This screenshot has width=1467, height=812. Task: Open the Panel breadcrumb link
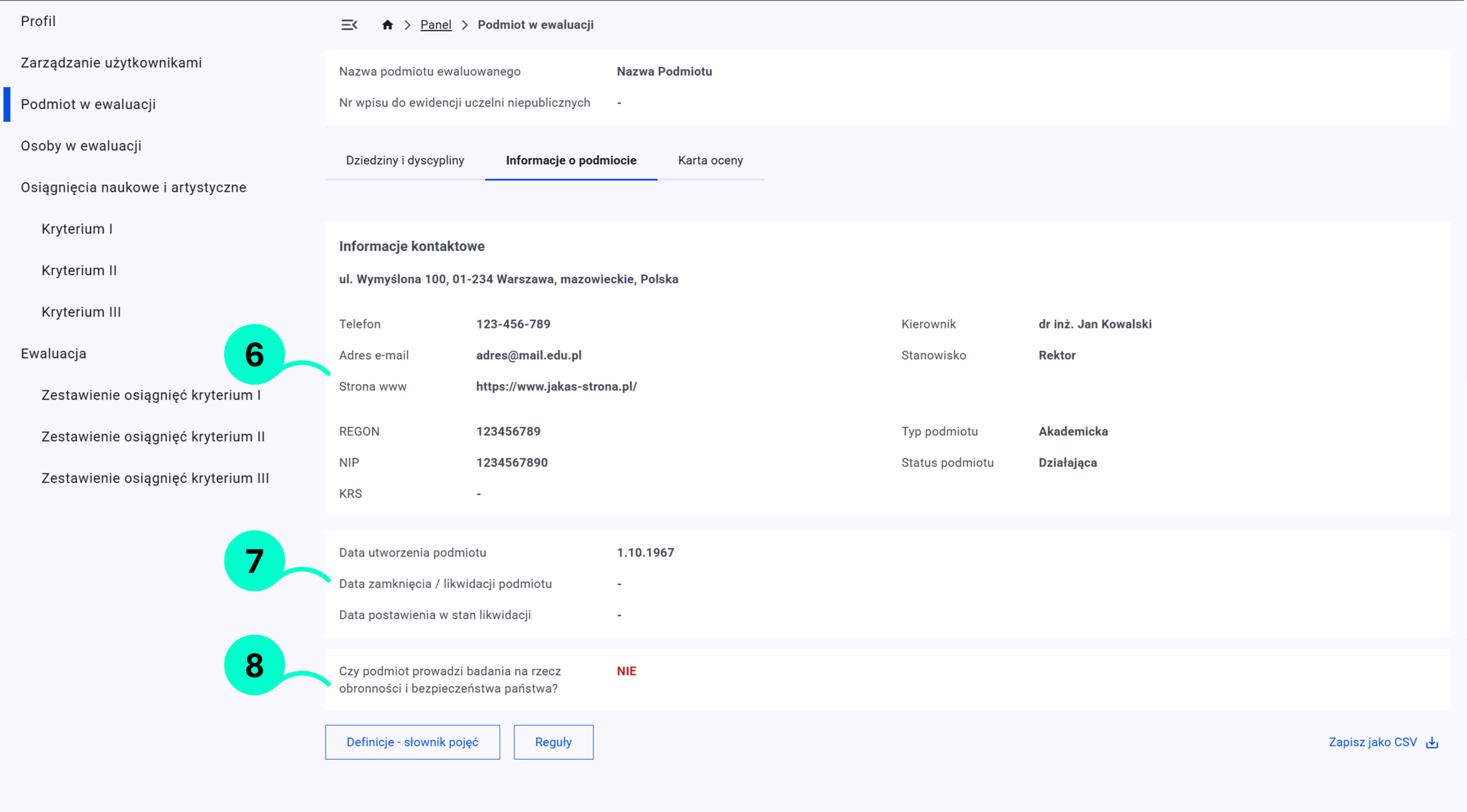(436, 25)
